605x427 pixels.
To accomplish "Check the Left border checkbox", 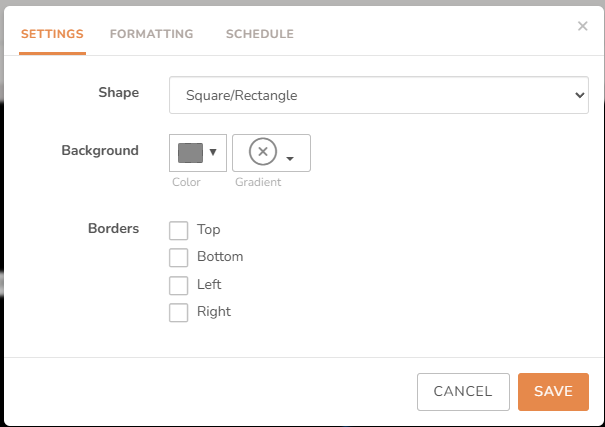I will click(x=179, y=285).
